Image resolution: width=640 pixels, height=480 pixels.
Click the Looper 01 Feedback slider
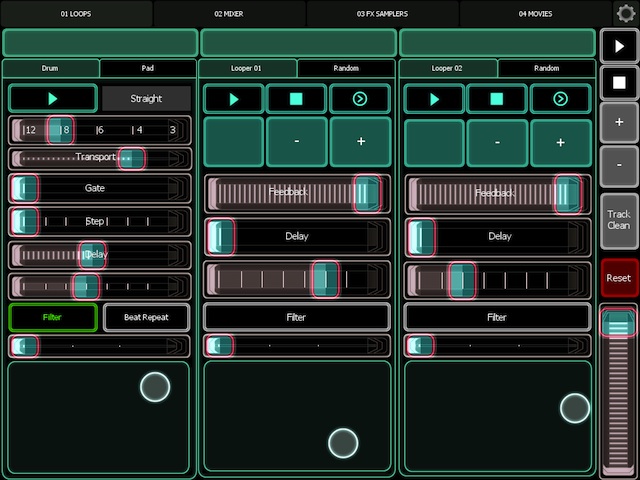297,193
